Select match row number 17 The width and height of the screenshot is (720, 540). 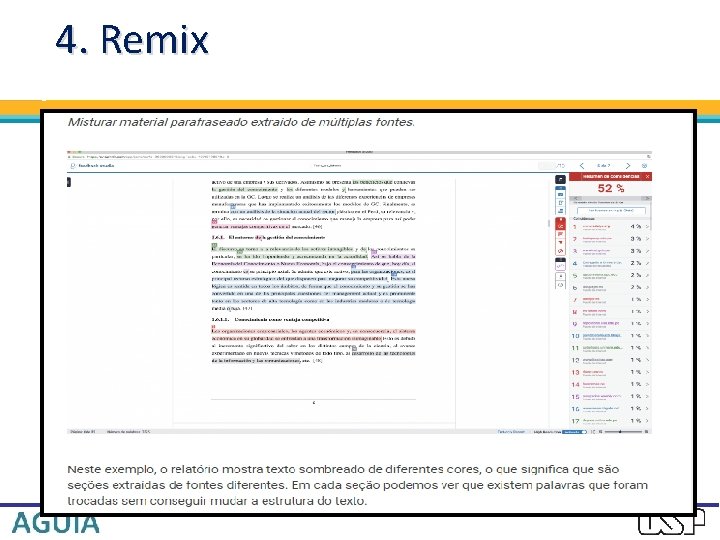point(611,421)
